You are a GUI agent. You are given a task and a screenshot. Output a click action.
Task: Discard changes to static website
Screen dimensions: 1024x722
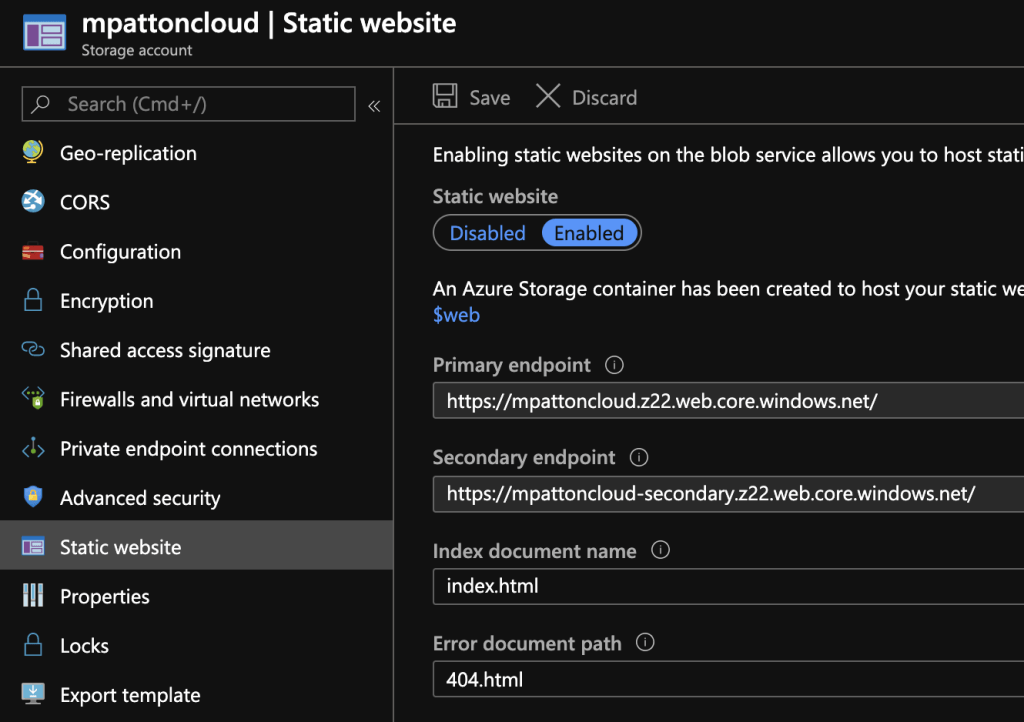tap(587, 97)
